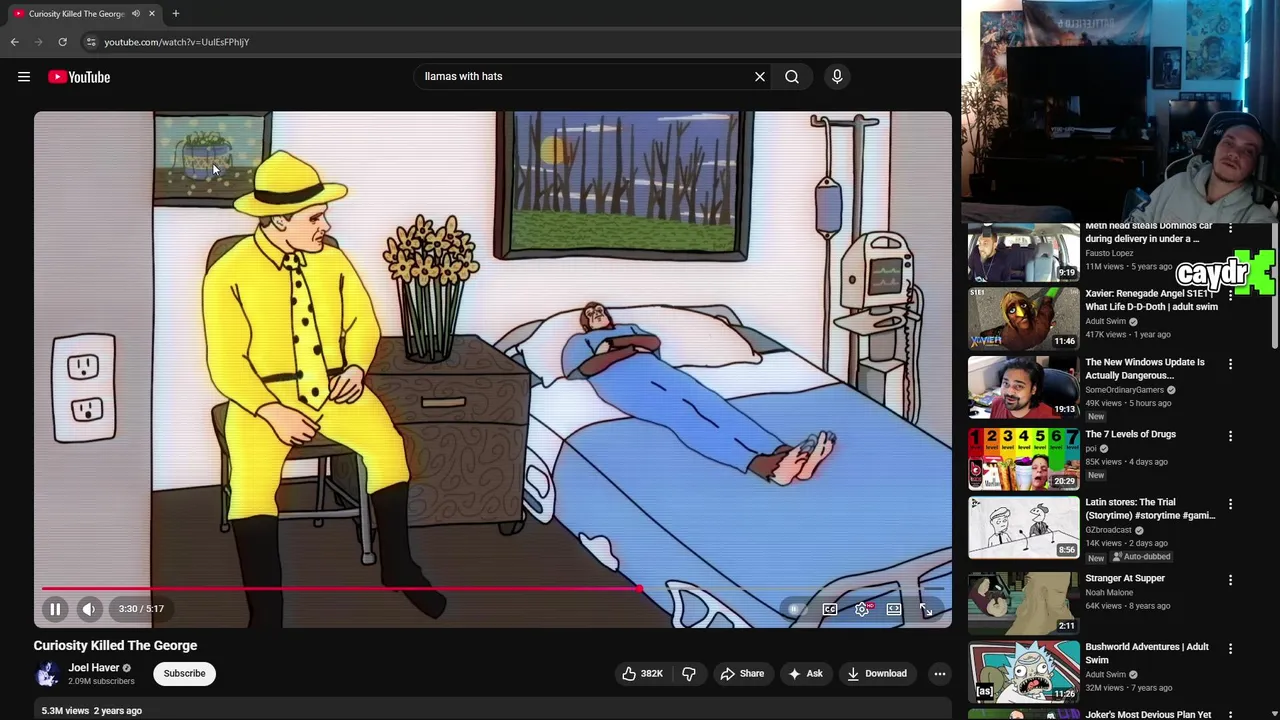Start voice search with the microphone icon

[837, 76]
